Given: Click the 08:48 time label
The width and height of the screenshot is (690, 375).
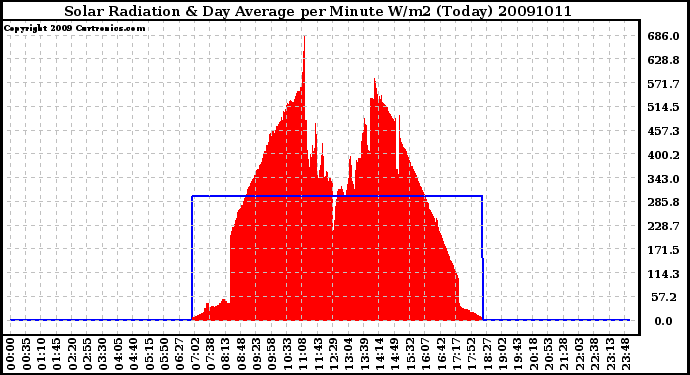Looking at the screenshot, I should [x=242, y=354].
